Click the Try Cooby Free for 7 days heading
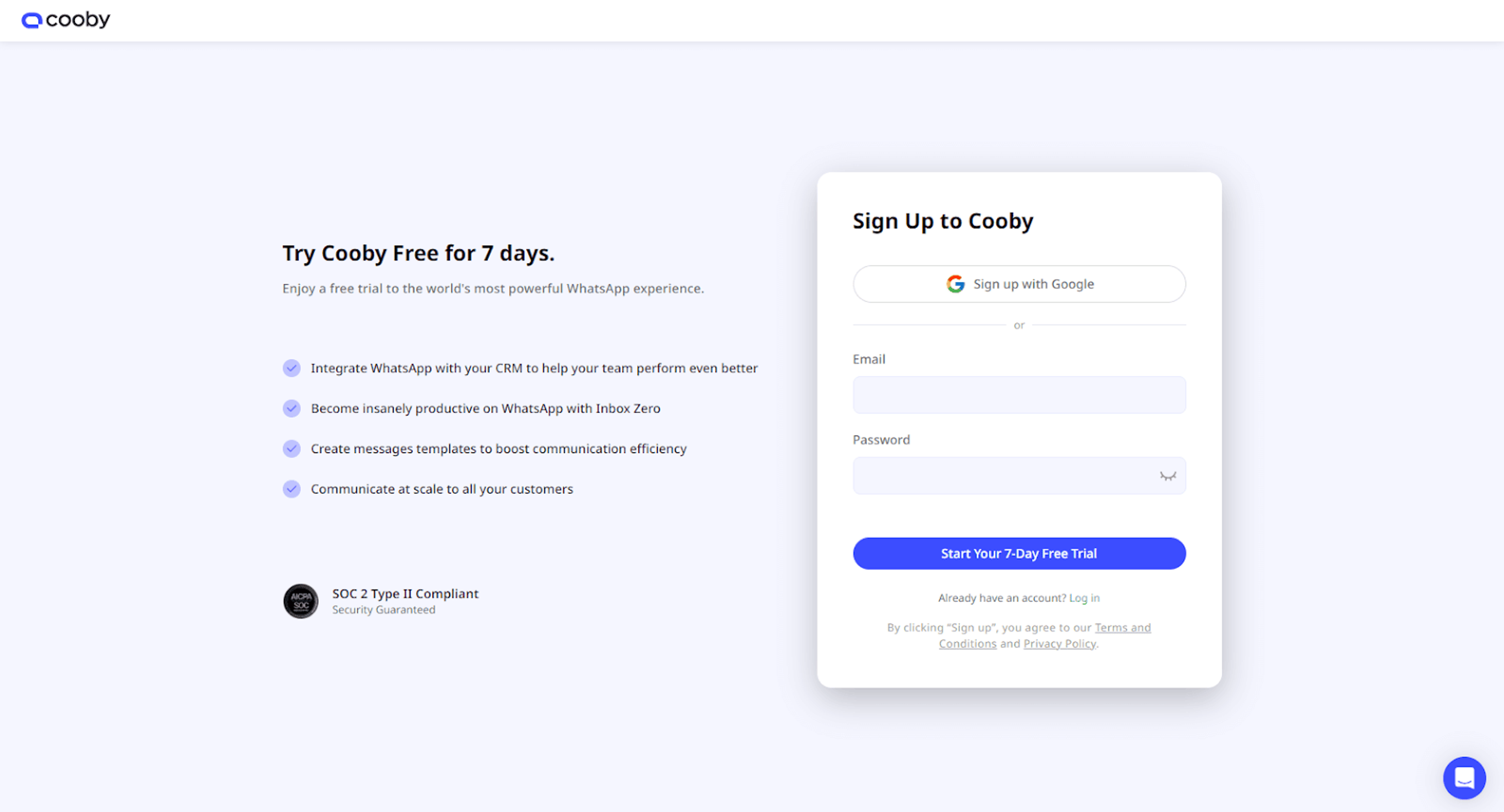The height and width of the screenshot is (812, 1504). coord(419,253)
